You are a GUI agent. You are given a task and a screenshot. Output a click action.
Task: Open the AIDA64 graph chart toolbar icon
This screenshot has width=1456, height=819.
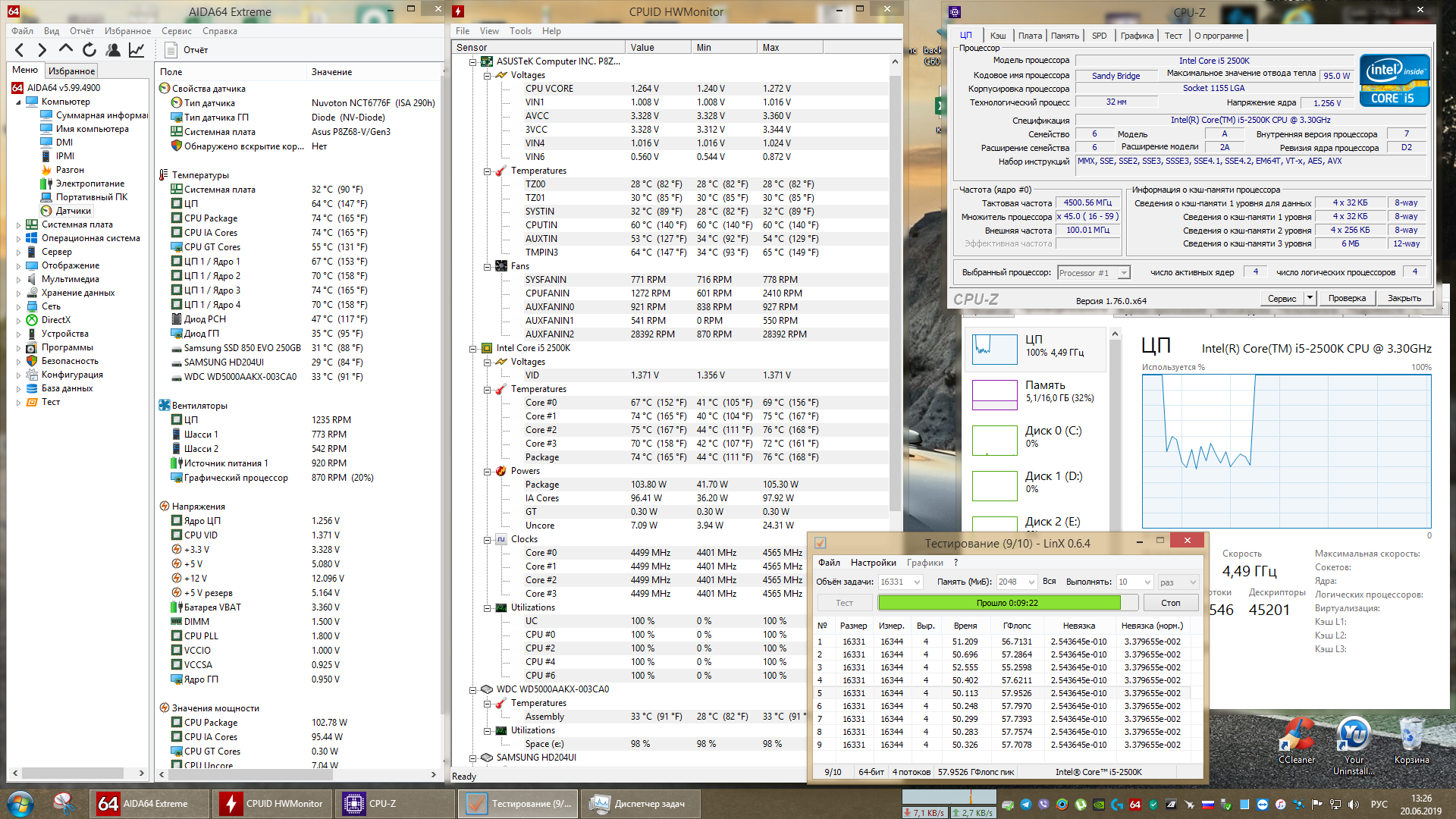coord(136,50)
